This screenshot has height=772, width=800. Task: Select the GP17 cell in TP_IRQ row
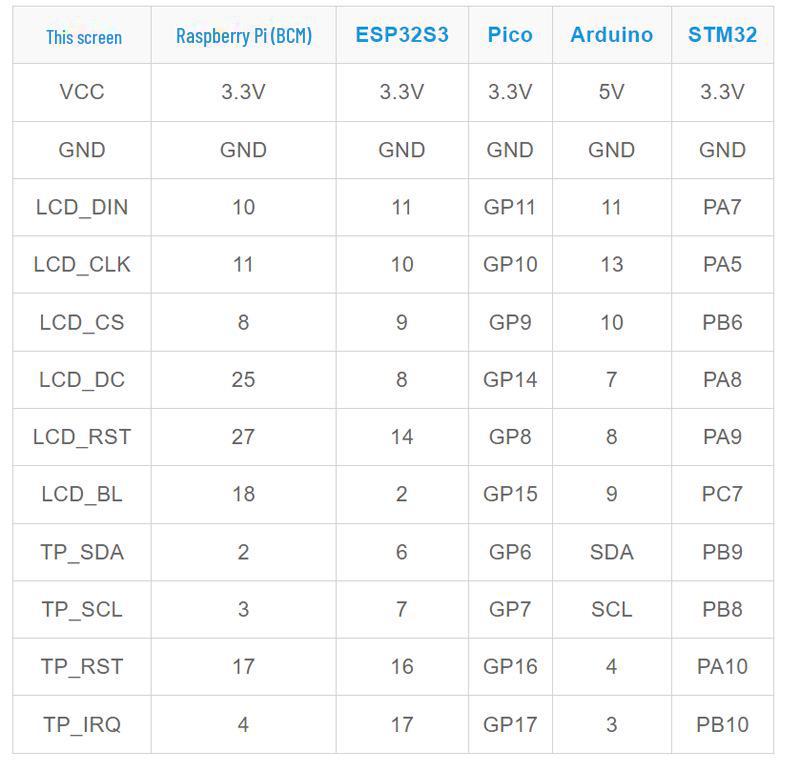510,725
